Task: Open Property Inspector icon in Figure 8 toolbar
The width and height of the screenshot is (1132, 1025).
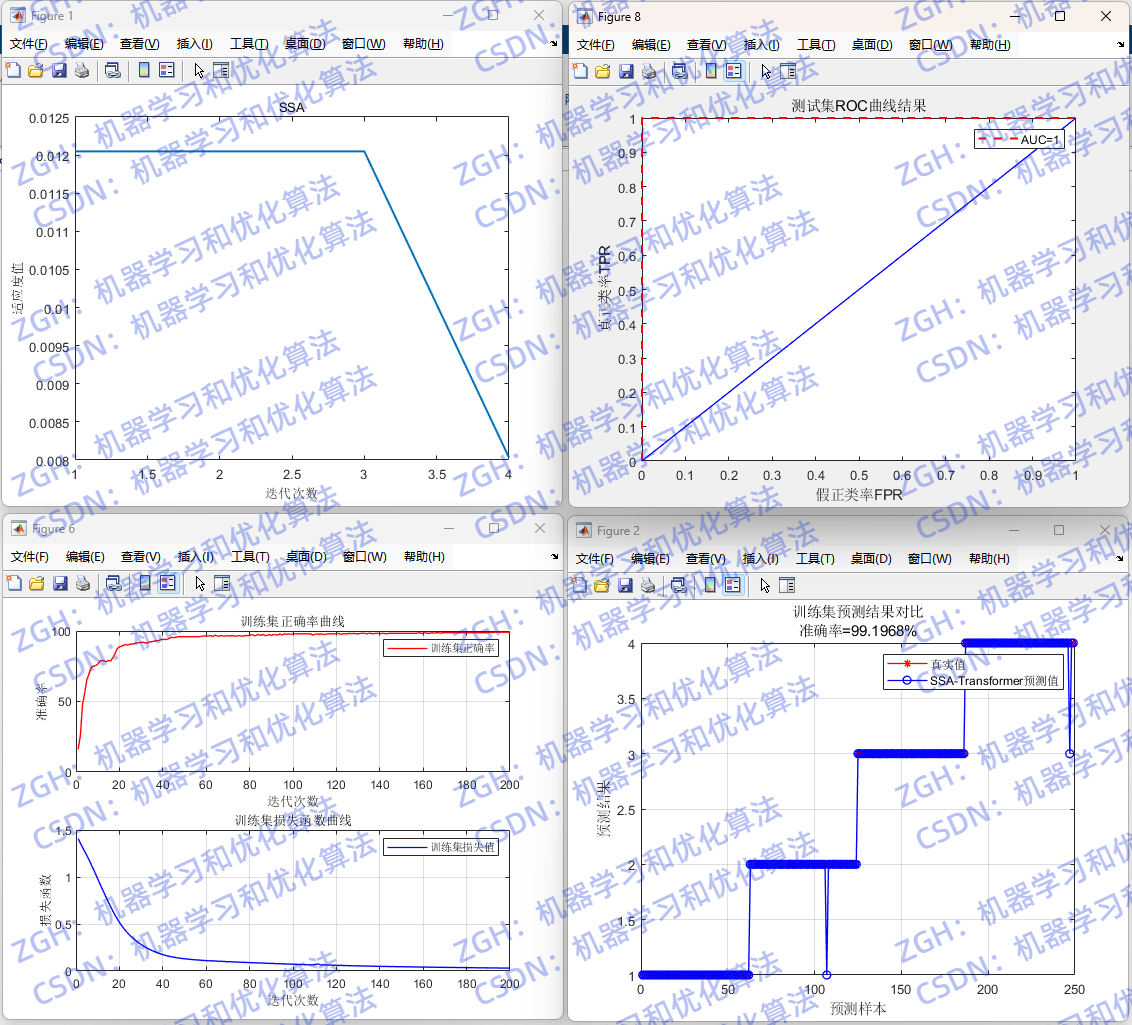Action: pyautogui.click(x=788, y=71)
